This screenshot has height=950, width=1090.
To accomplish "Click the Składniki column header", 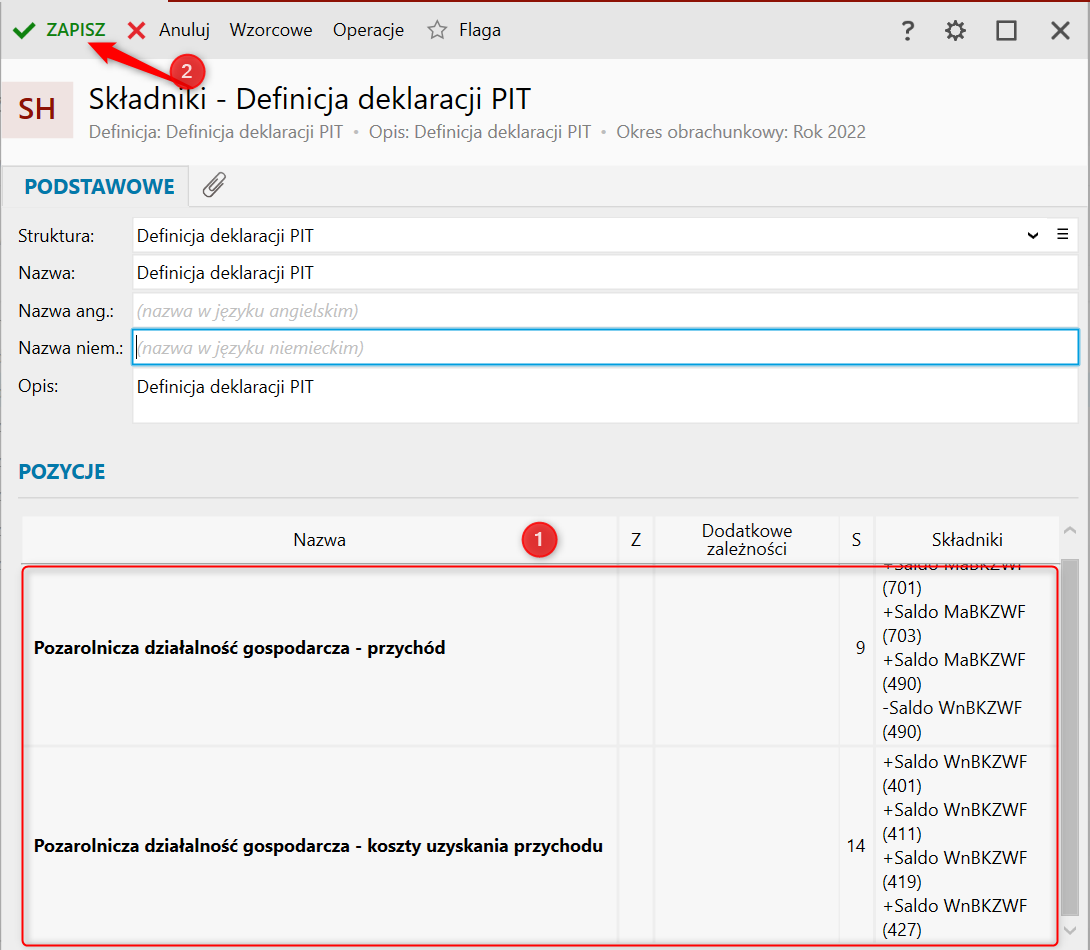I will [x=967, y=539].
